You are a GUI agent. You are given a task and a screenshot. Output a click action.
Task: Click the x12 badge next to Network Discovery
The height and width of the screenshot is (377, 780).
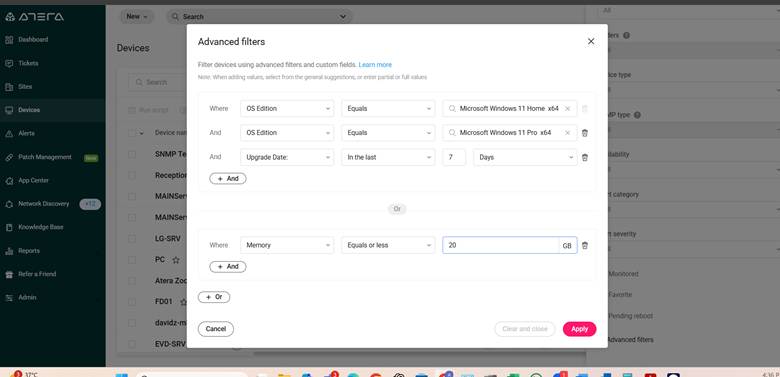pos(90,204)
